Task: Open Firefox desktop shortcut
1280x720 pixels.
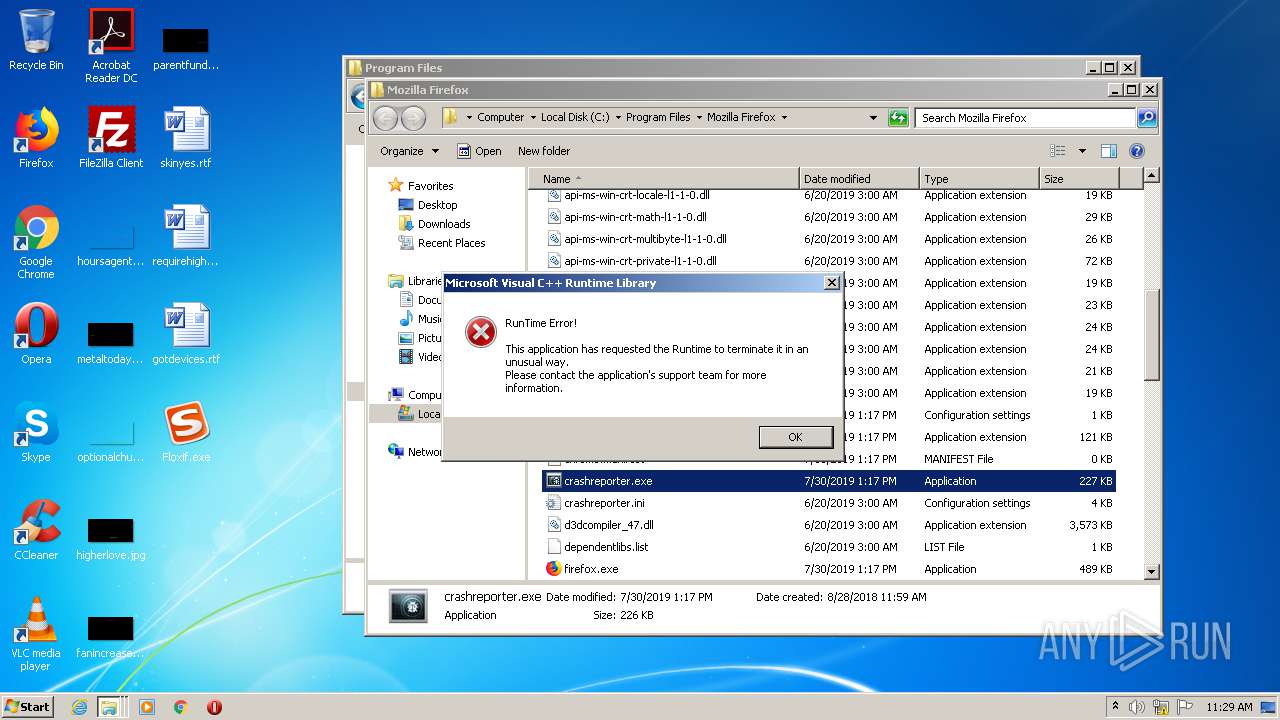Action: tap(36, 138)
